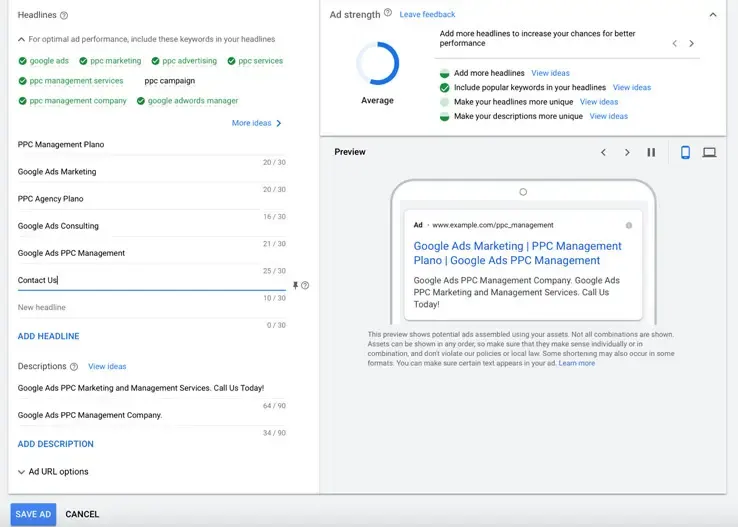
Task: Expand Ad URL options section
Action: 53,471
